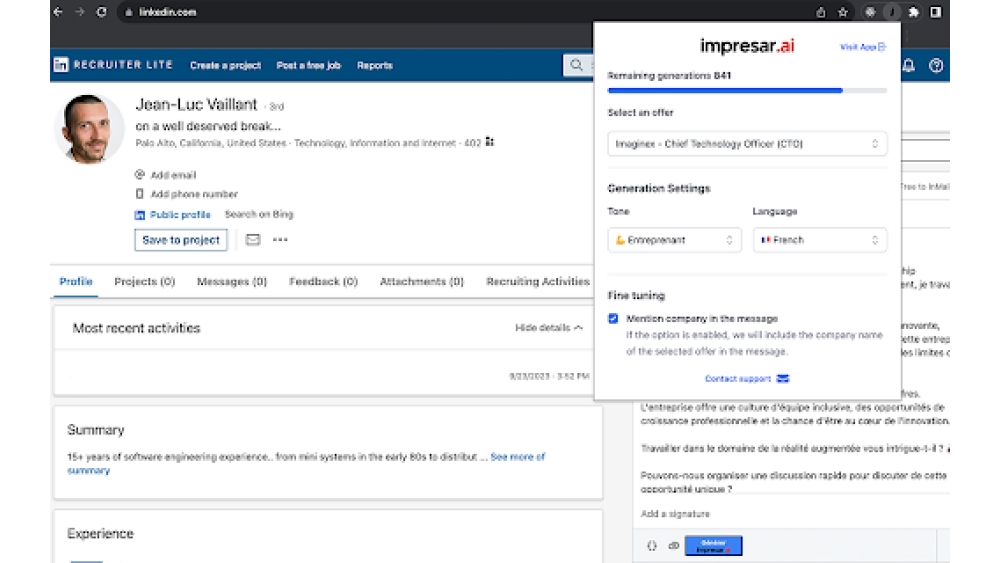Toggle Mention company in the message checkbox
The height and width of the screenshot is (563, 1000).
coord(613,318)
